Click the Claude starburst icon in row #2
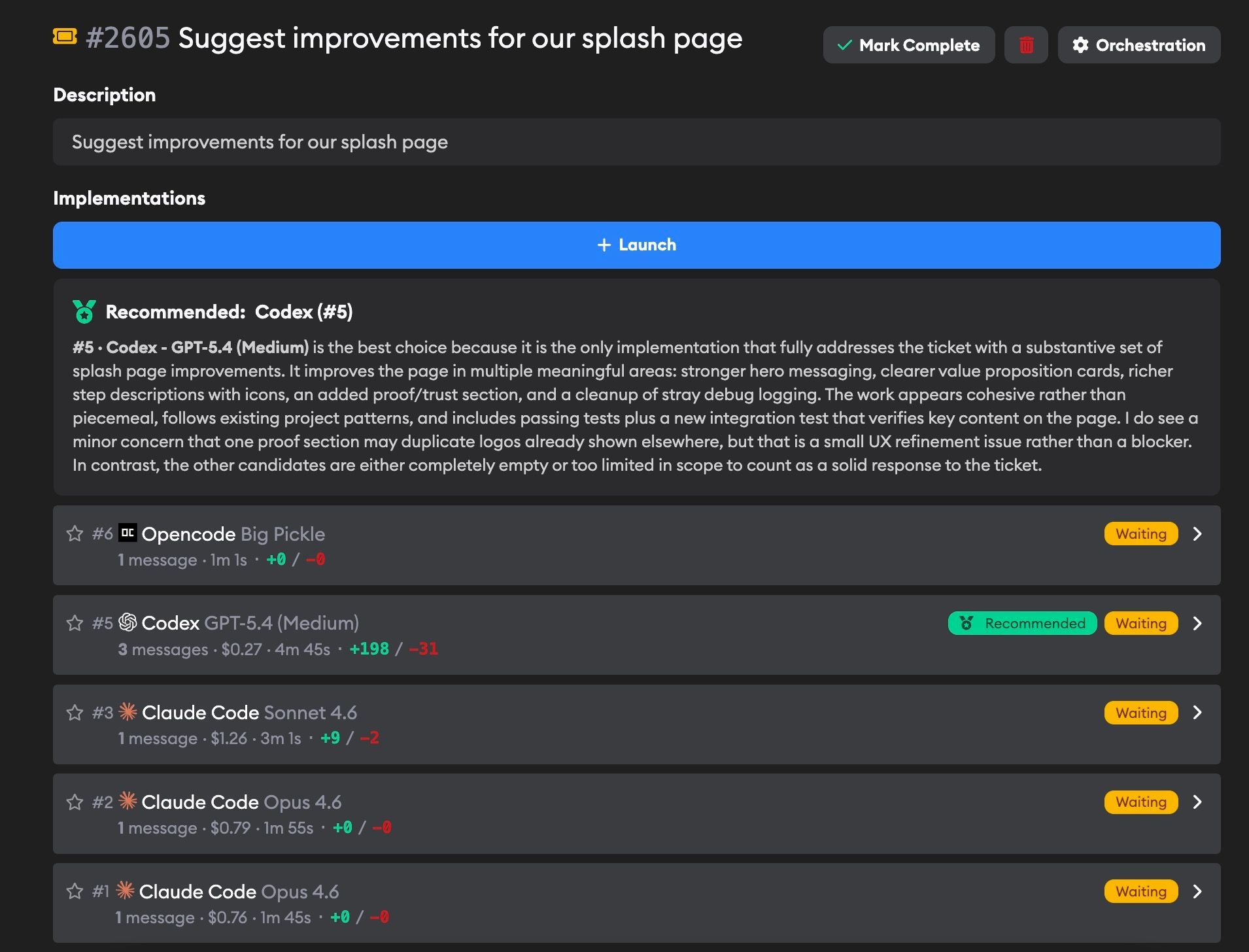 pyautogui.click(x=128, y=801)
